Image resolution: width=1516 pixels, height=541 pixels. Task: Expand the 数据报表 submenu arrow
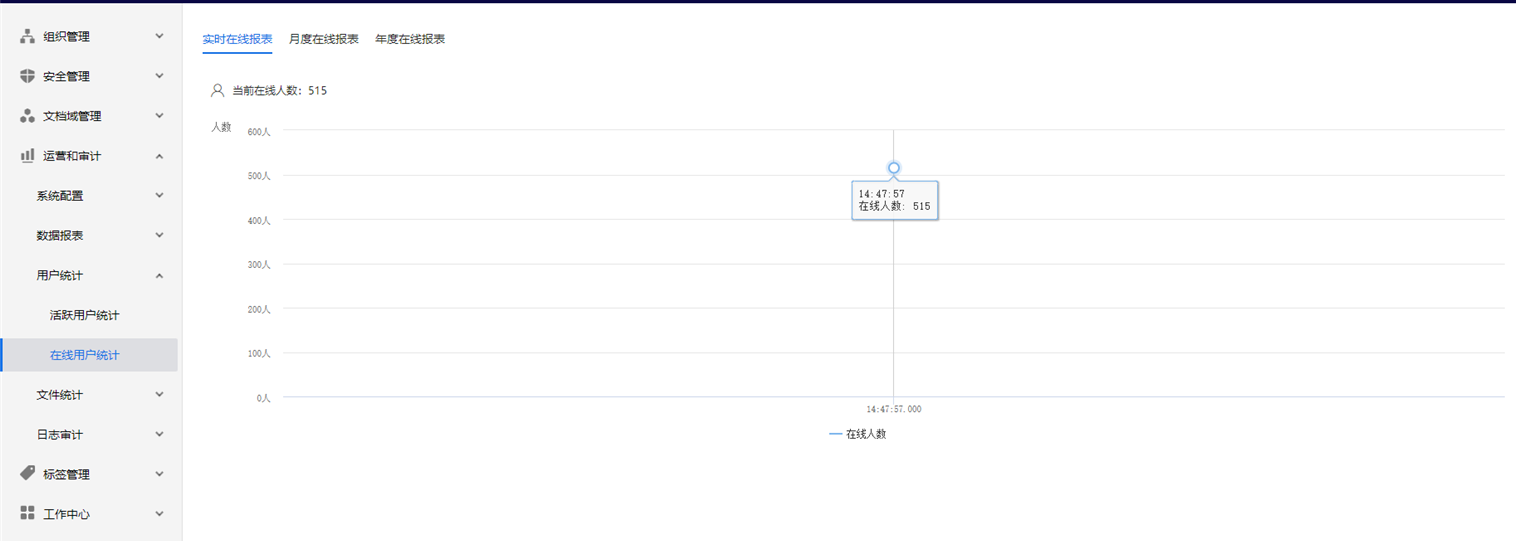(x=159, y=235)
